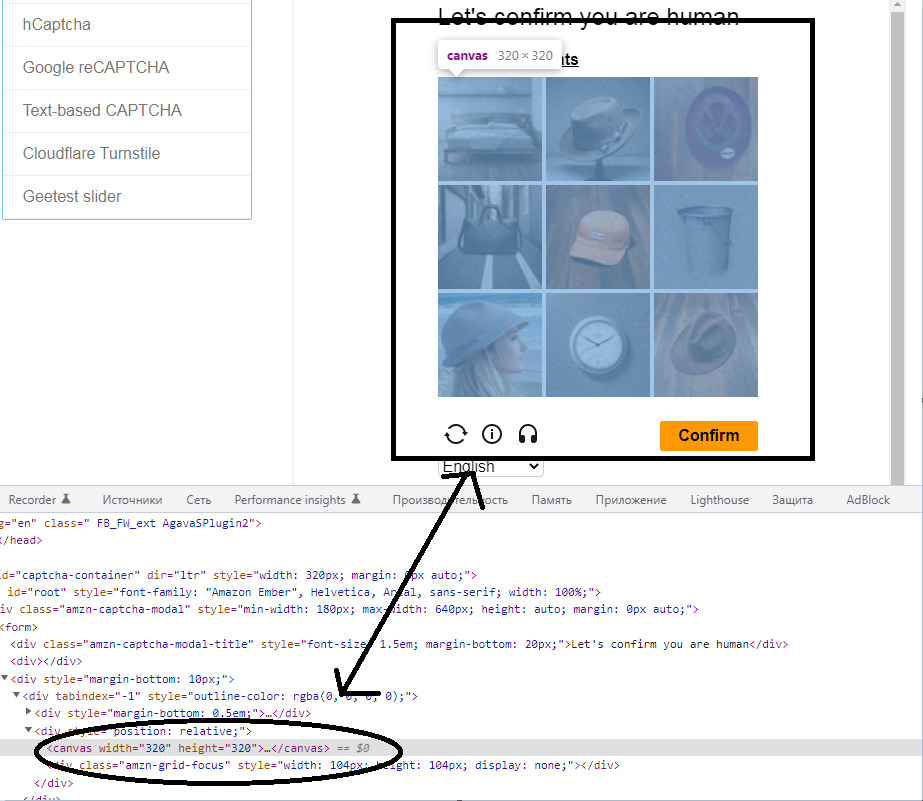Click the "Let's confirm you are human" heading
Screen dimensions: 923x801
coord(588,16)
